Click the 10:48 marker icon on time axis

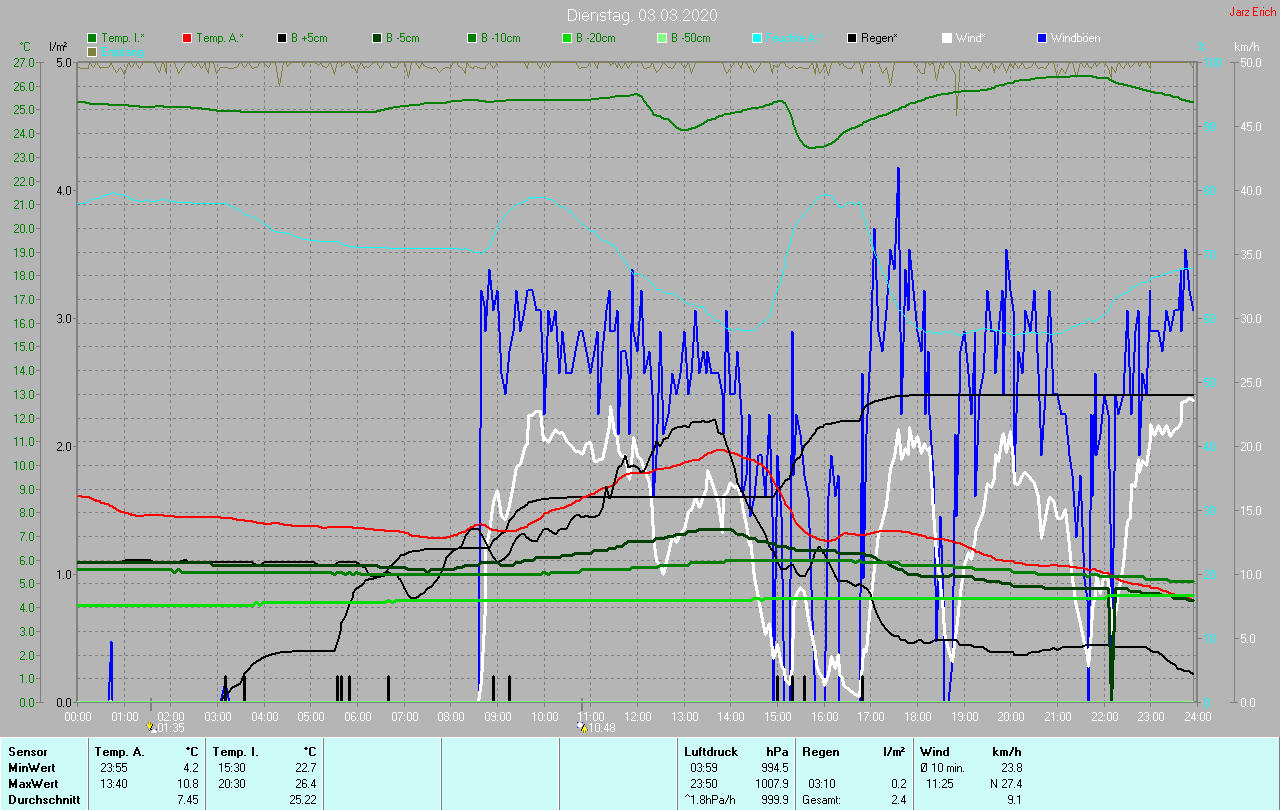[x=582, y=727]
